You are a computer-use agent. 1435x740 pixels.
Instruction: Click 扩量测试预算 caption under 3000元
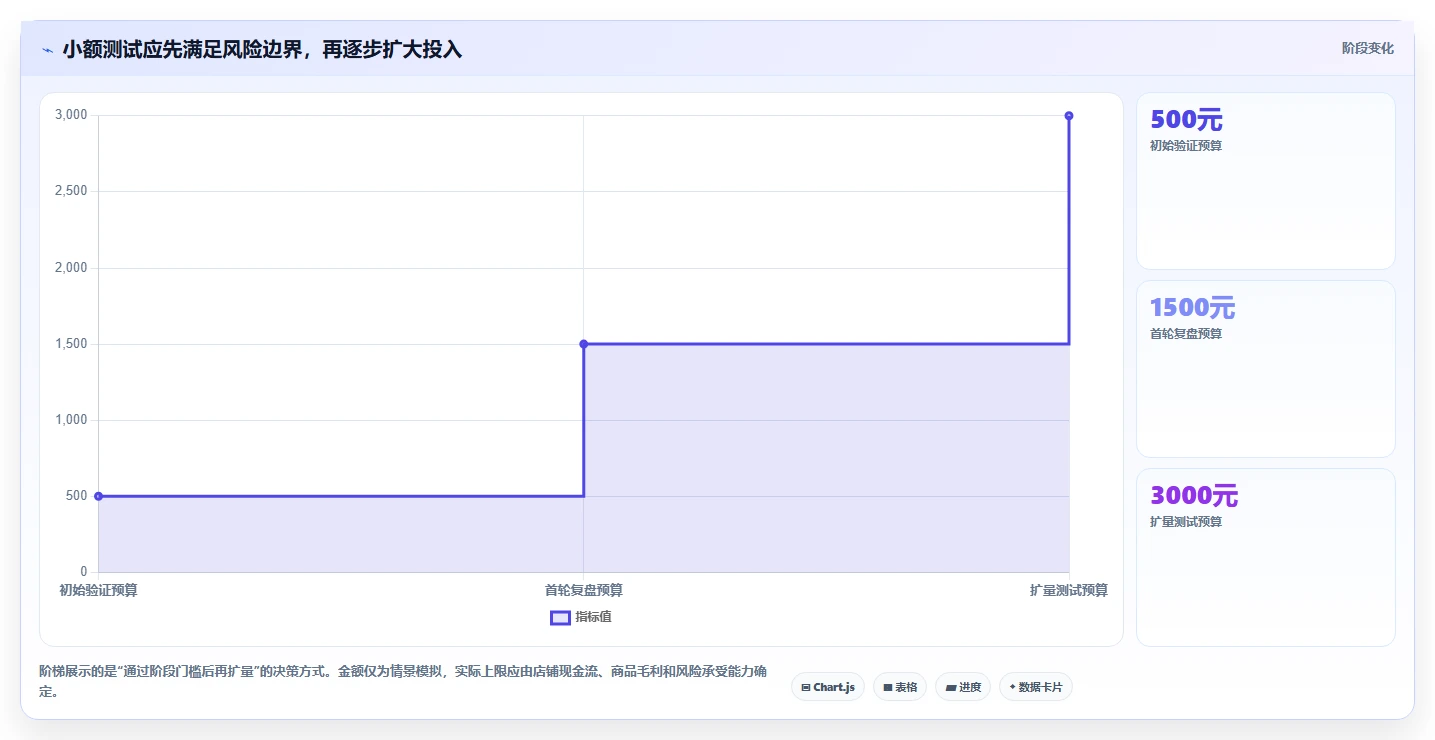click(1186, 521)
